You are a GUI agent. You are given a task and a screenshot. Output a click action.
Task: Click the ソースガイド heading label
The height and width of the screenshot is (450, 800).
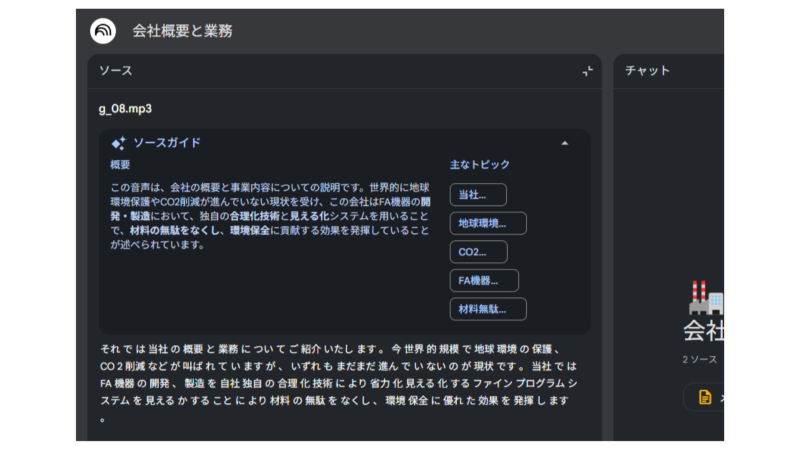point(167,143)
